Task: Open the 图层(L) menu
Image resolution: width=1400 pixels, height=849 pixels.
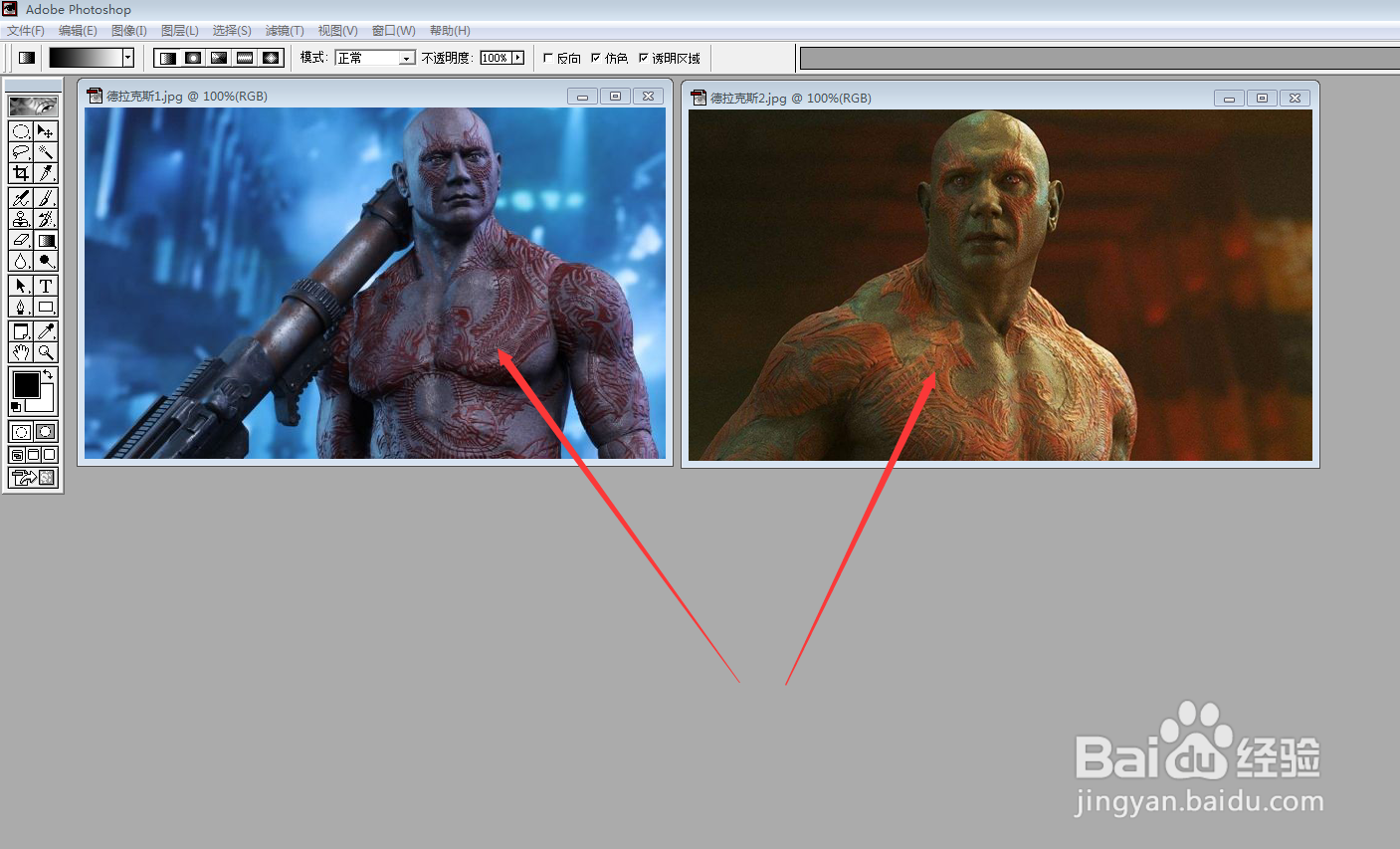Action: [x=180, y=31]
